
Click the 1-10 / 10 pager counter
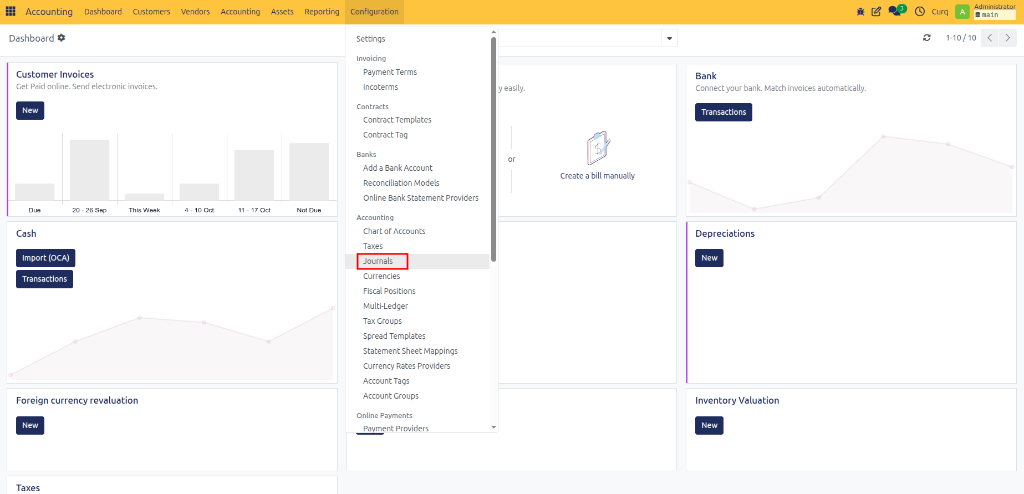pyautogui.click(x=961, y=38)
